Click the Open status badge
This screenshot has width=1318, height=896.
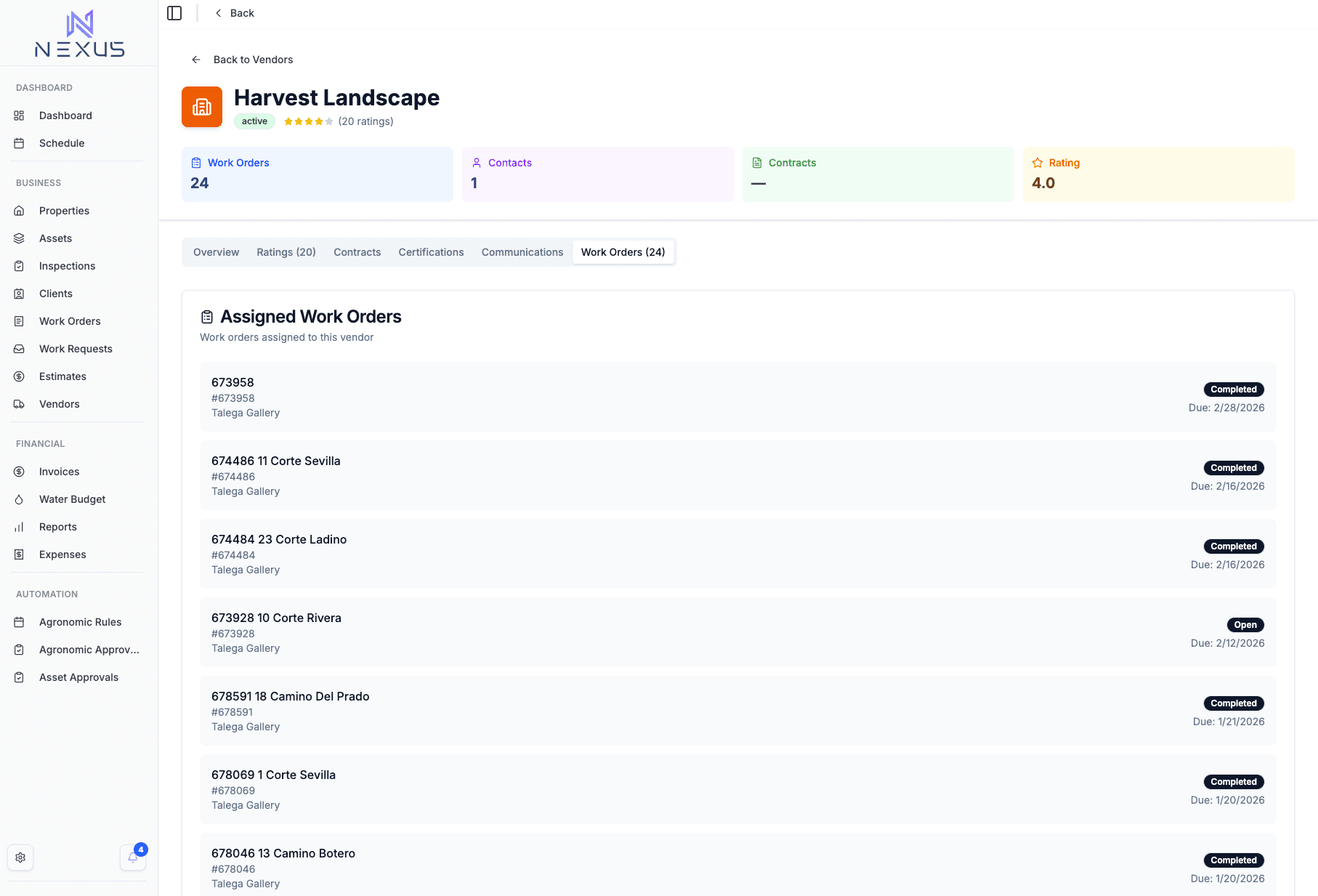pyautogui.click(x=1245, y=625)
